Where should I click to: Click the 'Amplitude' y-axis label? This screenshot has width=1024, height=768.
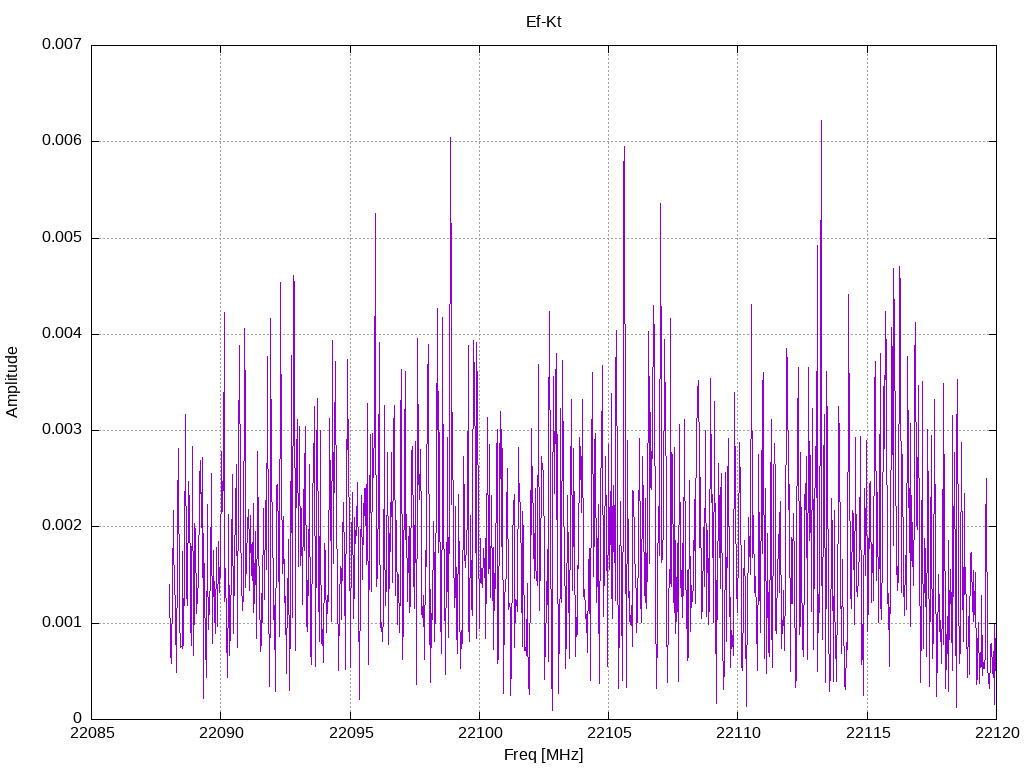click(12, 382)
